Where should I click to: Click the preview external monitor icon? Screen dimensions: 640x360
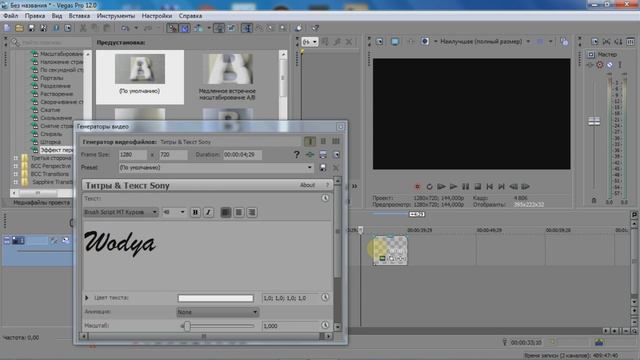point(395,42)
